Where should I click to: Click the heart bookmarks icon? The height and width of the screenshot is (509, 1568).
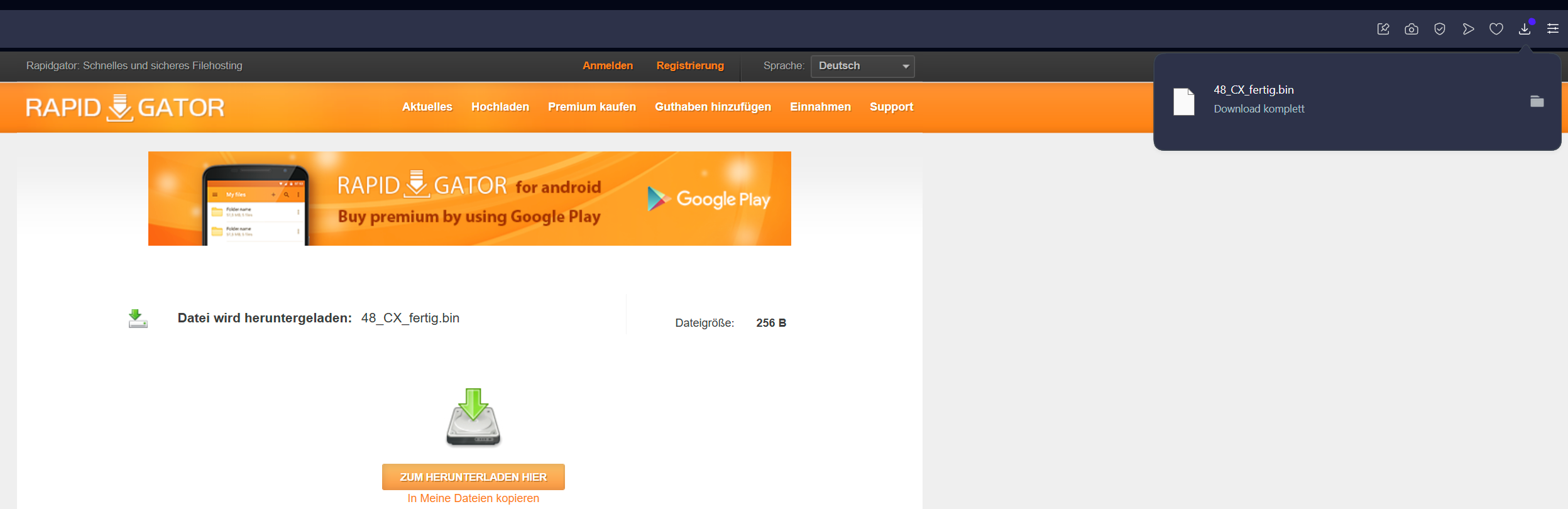[1496, 29]
